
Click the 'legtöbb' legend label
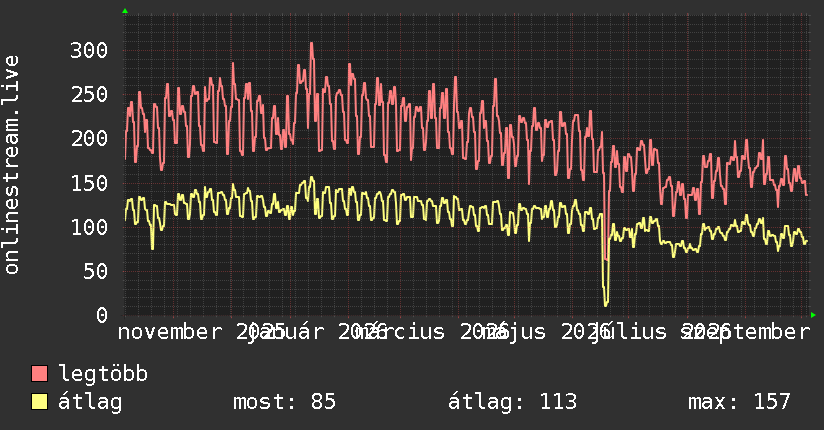point(103,374)
